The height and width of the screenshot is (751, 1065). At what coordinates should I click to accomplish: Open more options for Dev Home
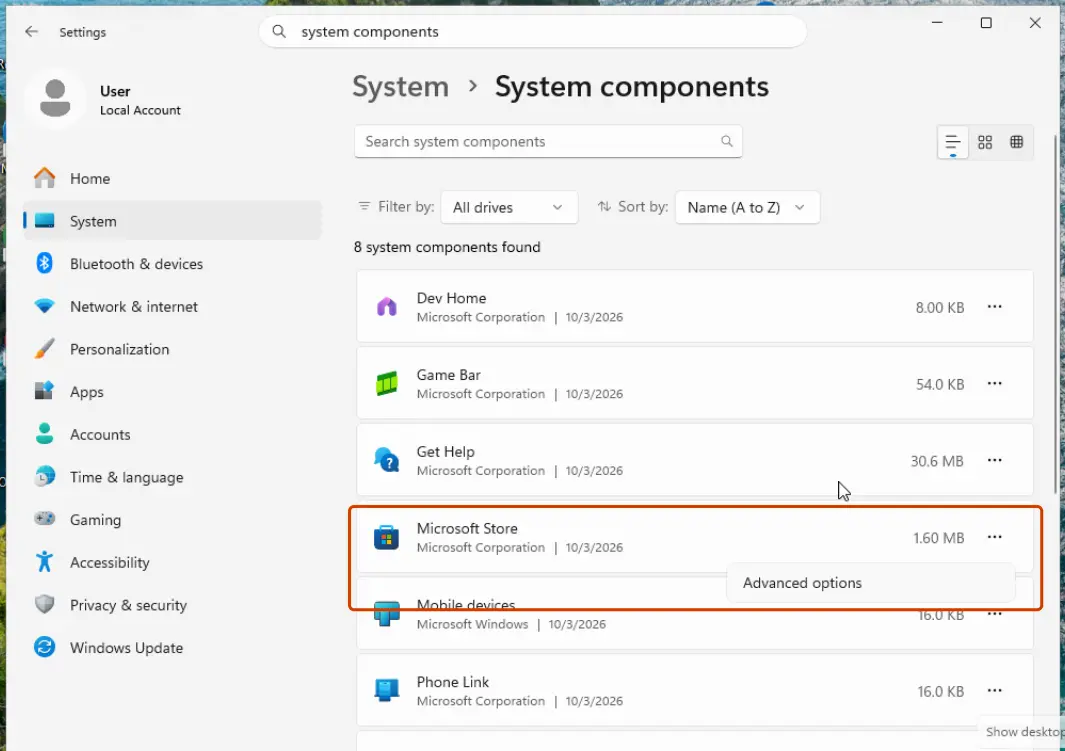click(x=994, y=307)
